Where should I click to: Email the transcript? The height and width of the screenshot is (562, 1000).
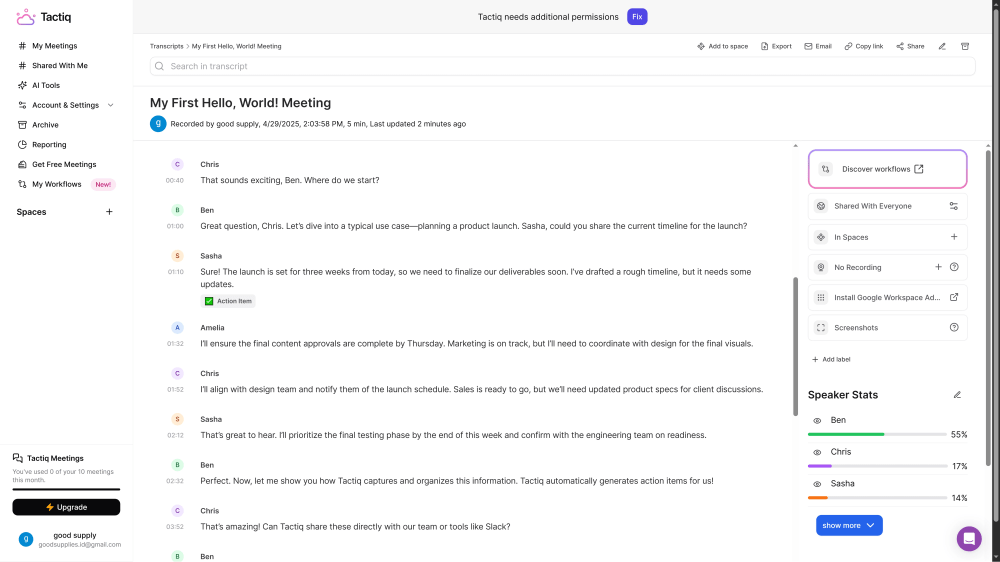(x=818, y=46)
